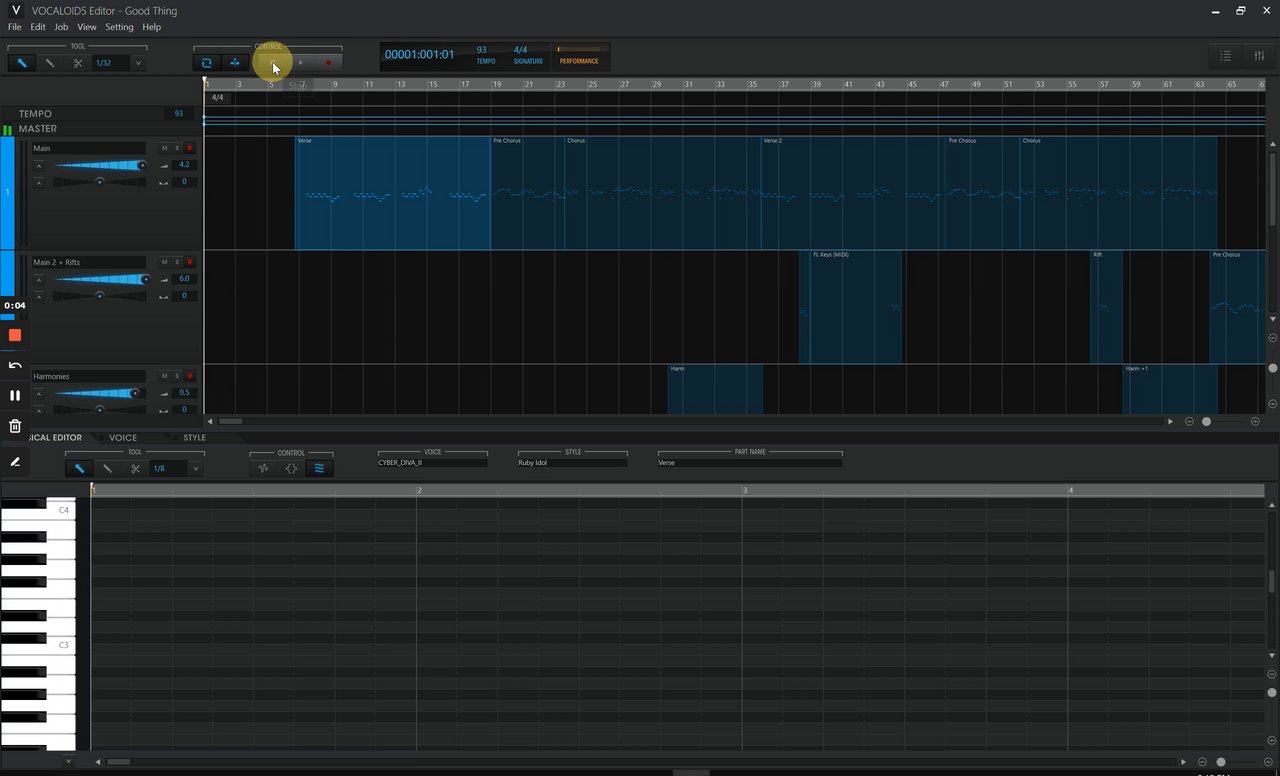Expand Main track volume automation arrow

click(x=39, y=165)
